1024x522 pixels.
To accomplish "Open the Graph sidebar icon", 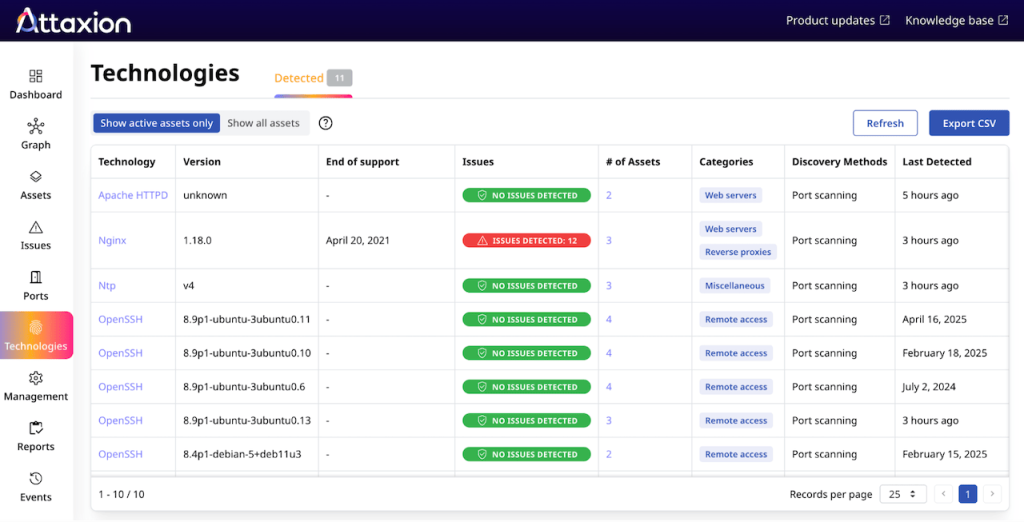I will pos(35,126).
